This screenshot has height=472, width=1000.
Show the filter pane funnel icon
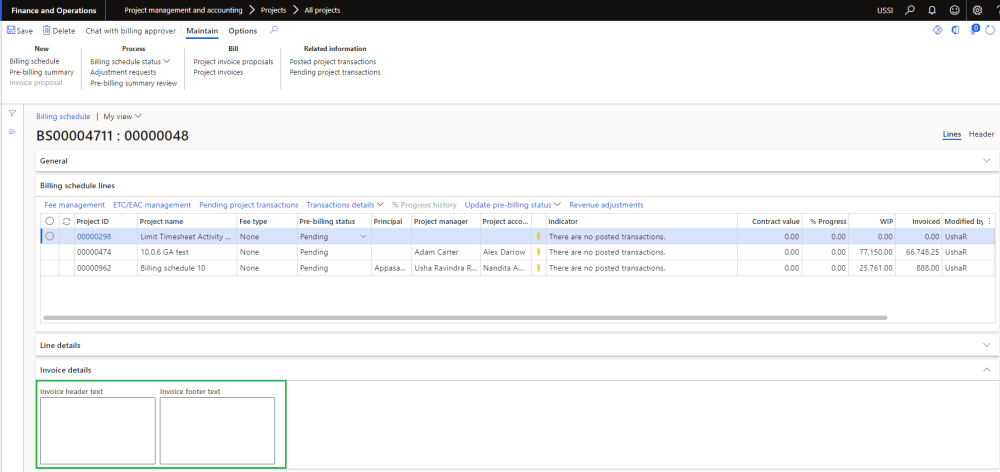click(12, 114)
